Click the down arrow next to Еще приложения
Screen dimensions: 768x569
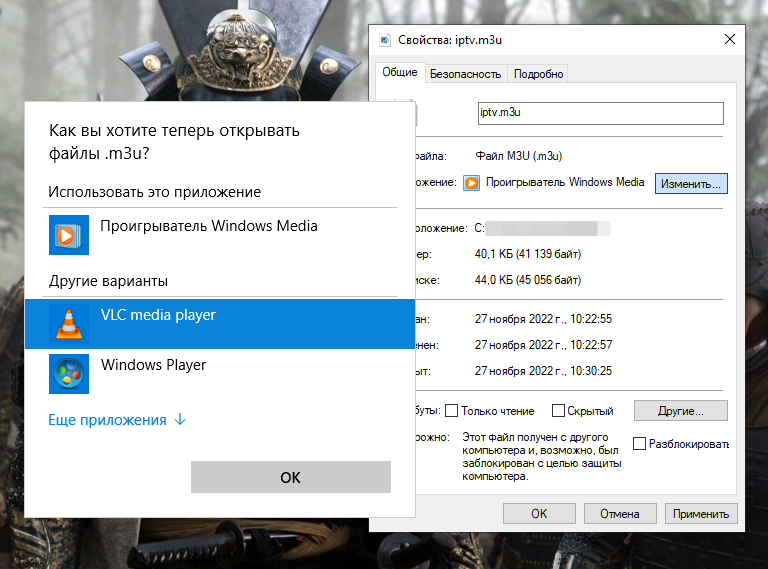(x=180, y=420)
